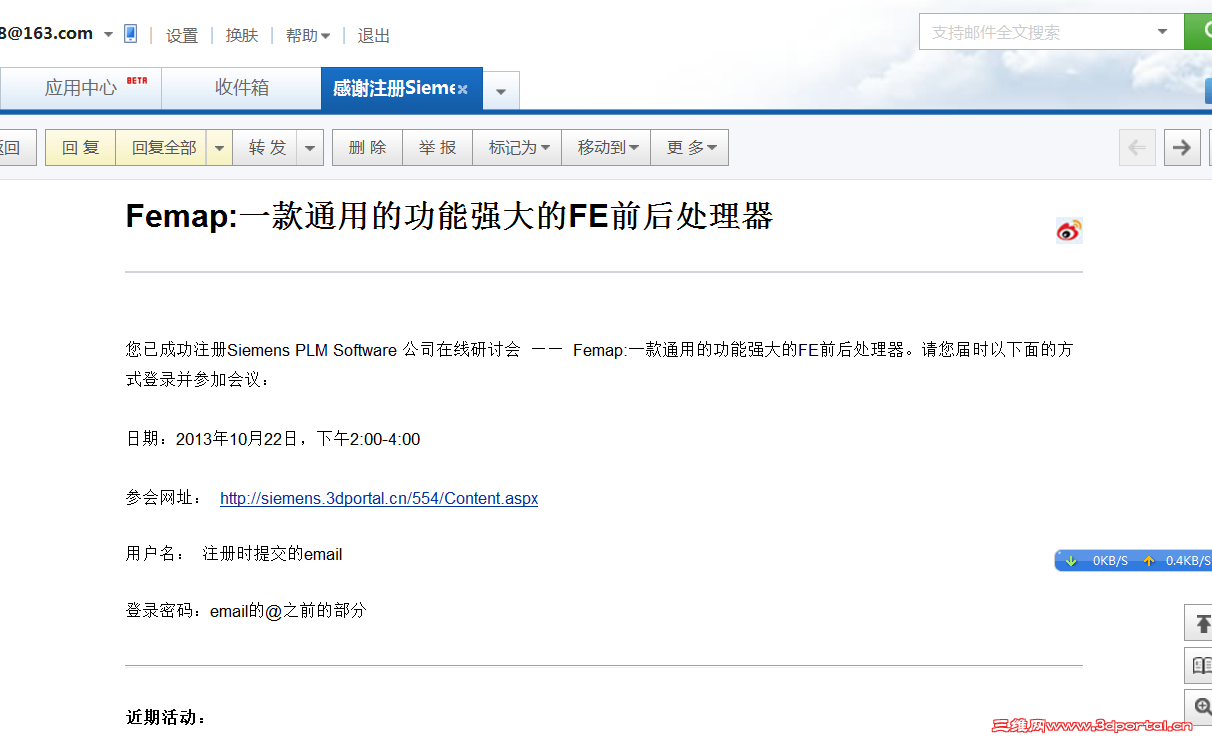Click 退出 to log out
The width and height of the screenshot is (1212, 739).
click(x=374, y=36)
